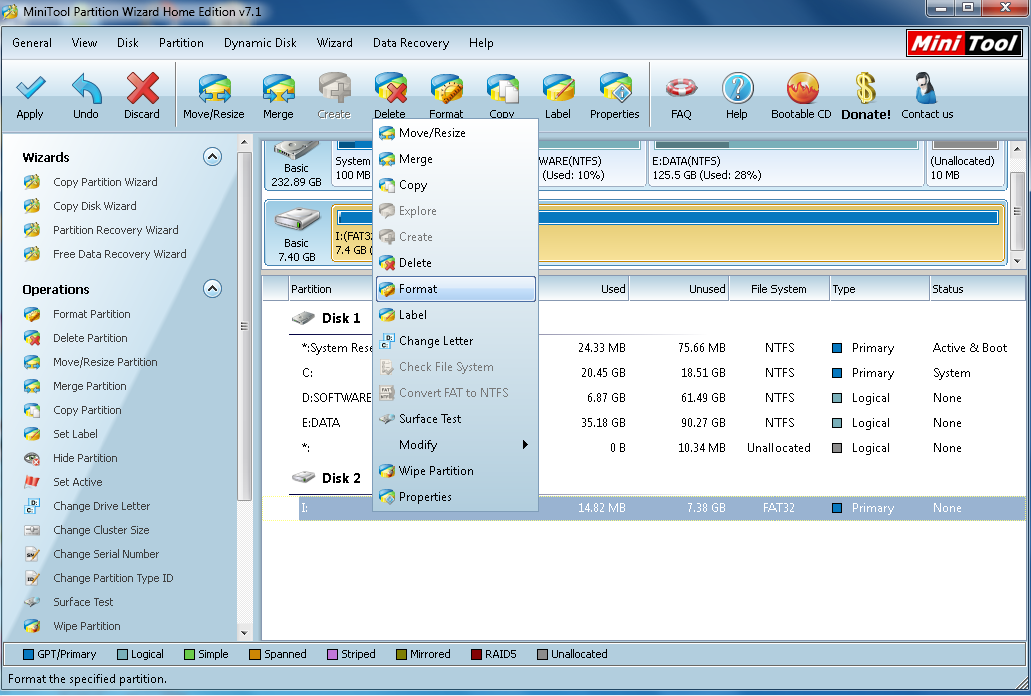Open the Partition menu

point(181,43)
